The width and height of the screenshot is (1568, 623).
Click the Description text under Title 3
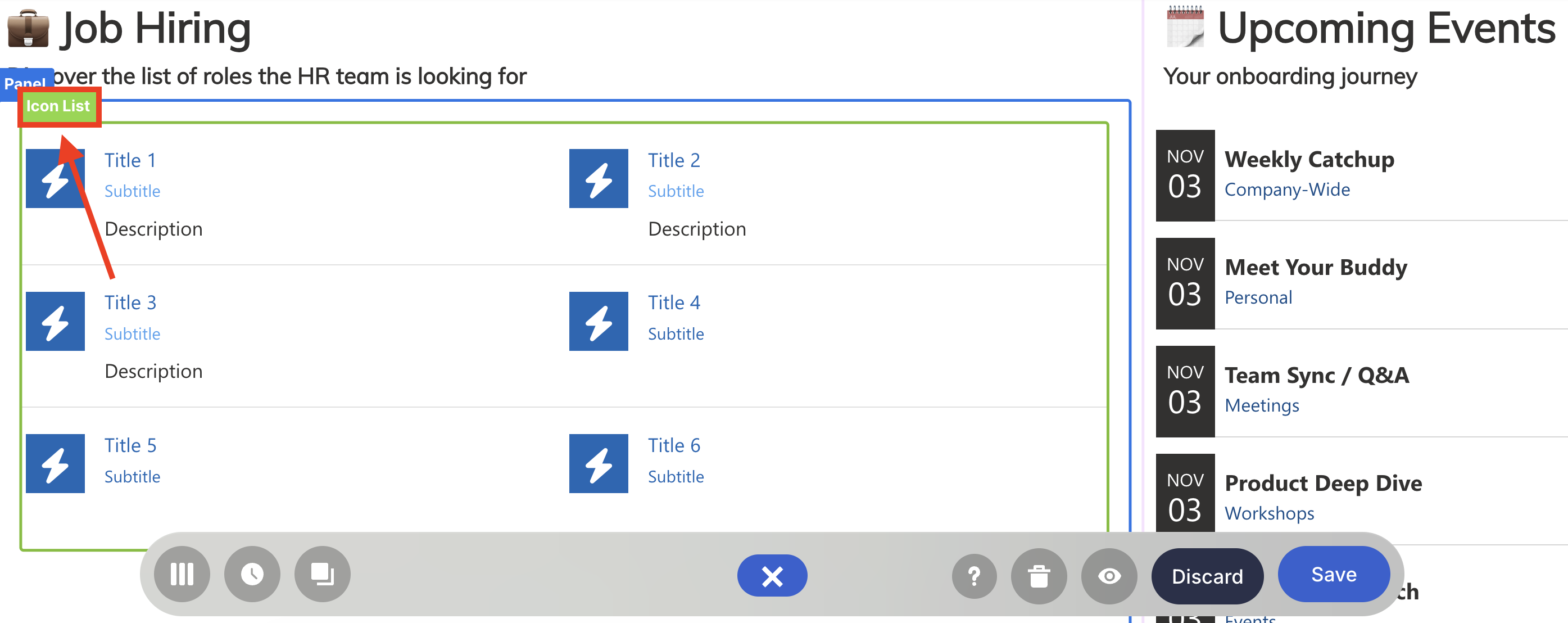(153, 371)
